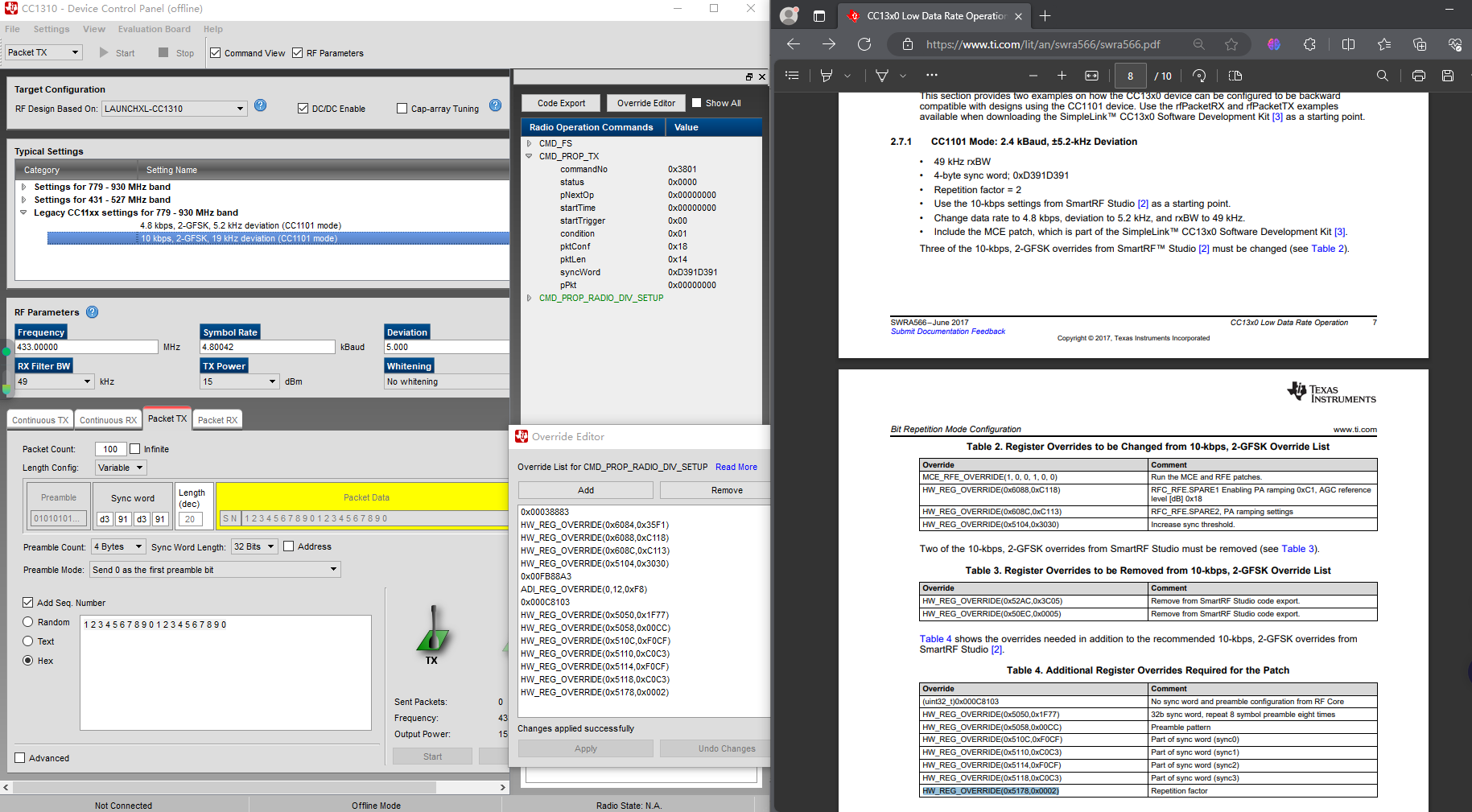Click Remove in Override Editor
This screenshot has height=812, width=1472.
click(x=715, y=490)
